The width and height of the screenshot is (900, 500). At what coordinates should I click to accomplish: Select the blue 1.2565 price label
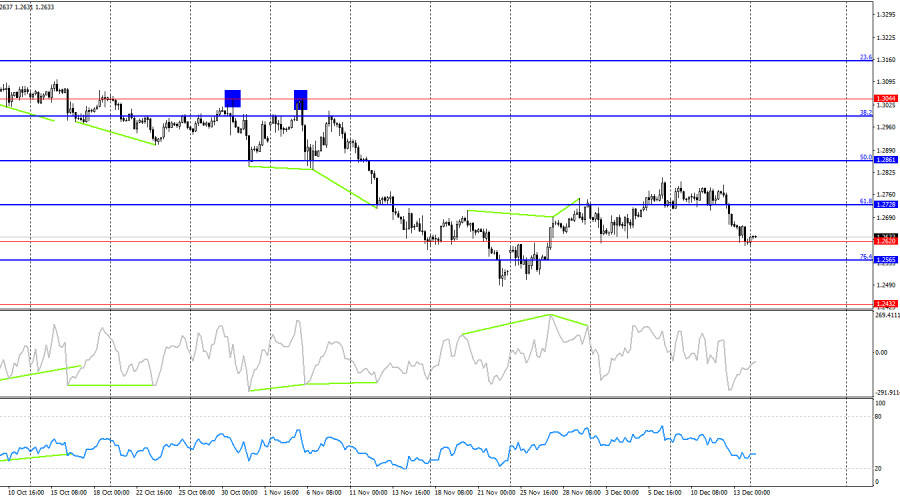[885, 260]
